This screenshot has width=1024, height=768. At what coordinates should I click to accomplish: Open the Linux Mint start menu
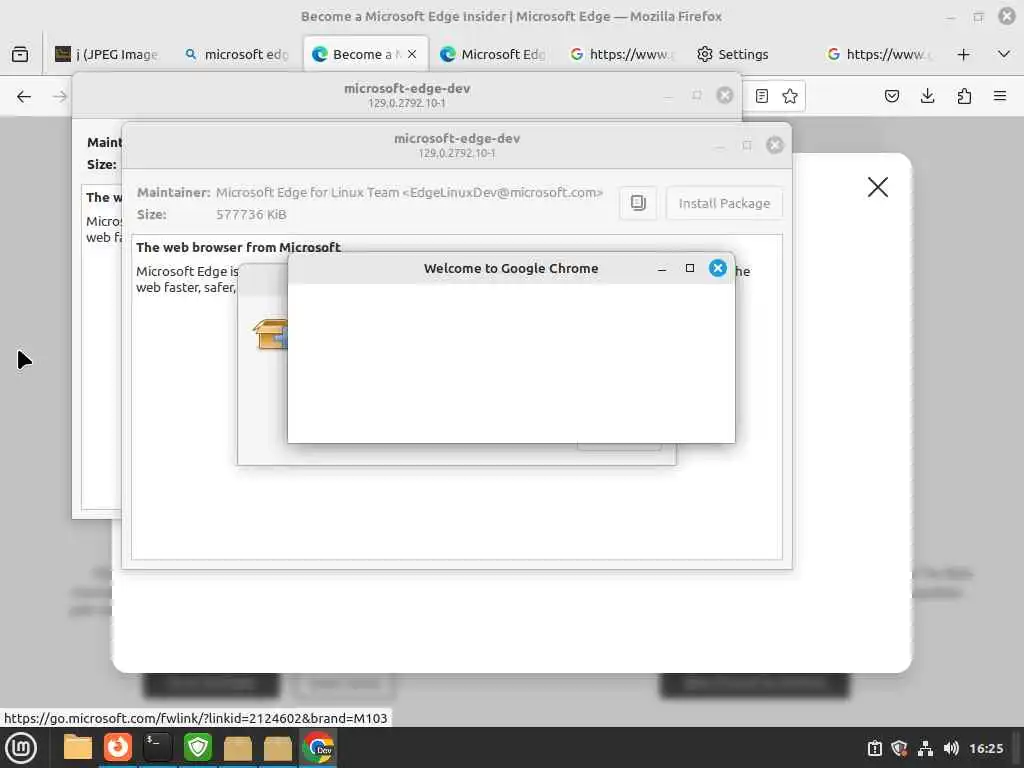[21, 748]
